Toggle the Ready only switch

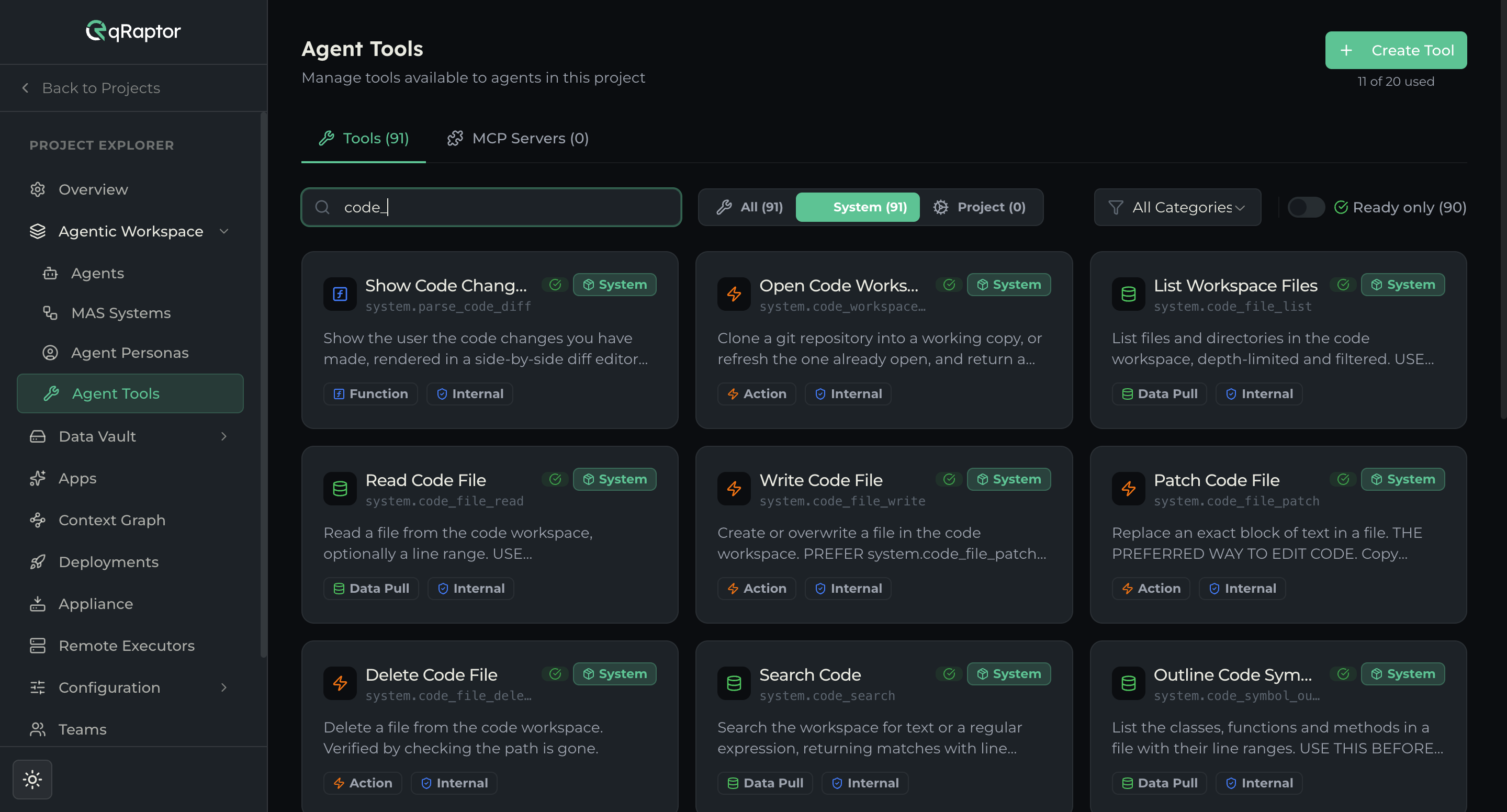[x=1306, y=207]
